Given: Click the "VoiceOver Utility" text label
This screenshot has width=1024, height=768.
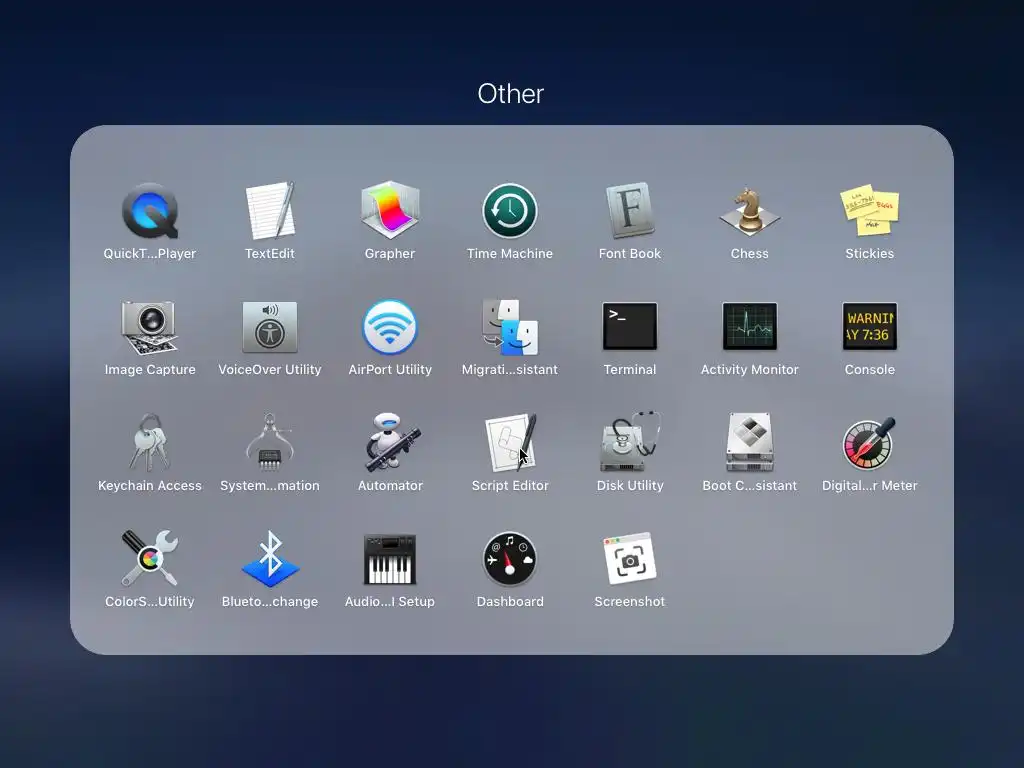Looking at the screenshot, I should [270, 370].
